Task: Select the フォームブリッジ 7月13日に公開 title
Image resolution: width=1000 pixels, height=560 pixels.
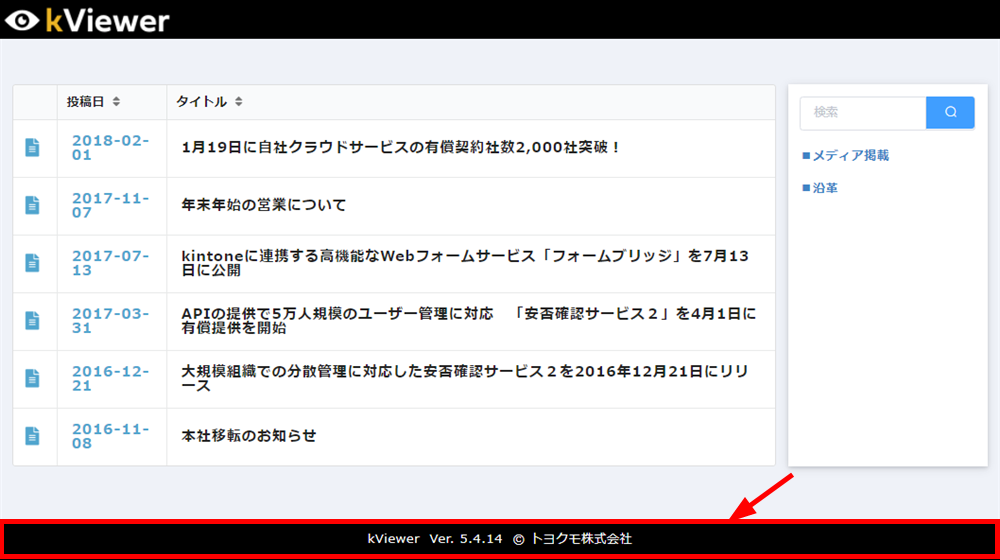Action: pyautogui.click(x=465, y=263)
